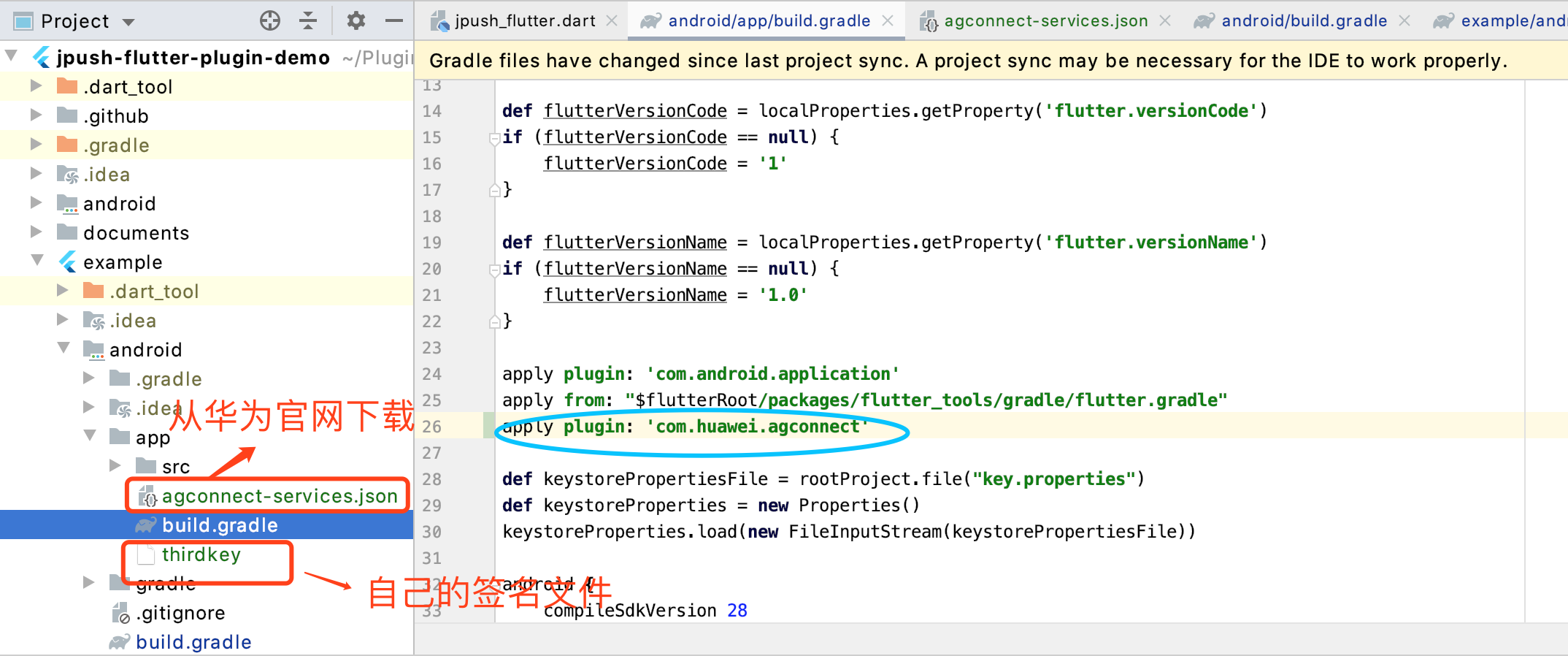Click the Project panel window icon
The width and height of the screenshot is (1568, 656).
coord(23,21)
